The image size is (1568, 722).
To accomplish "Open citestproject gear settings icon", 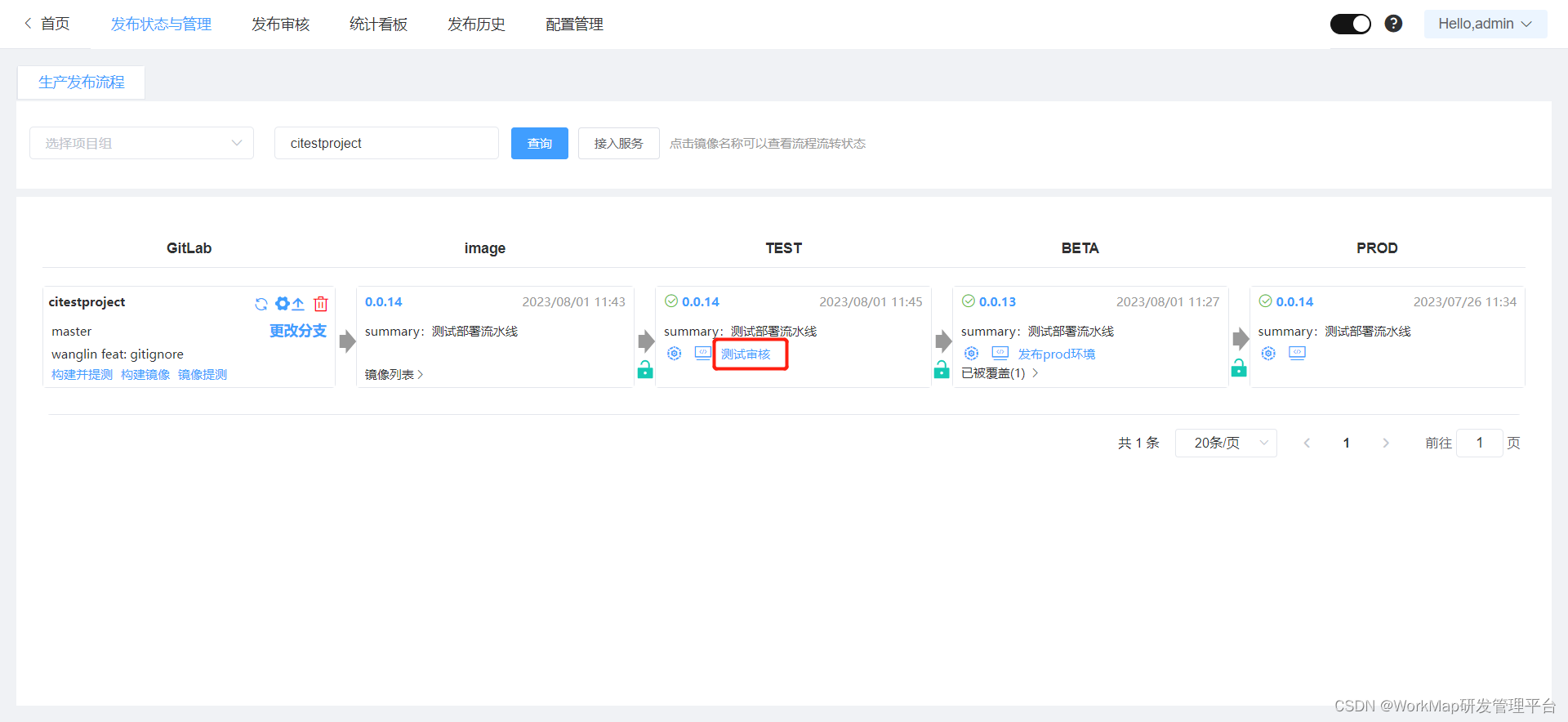I will click(x=283, y=303).
